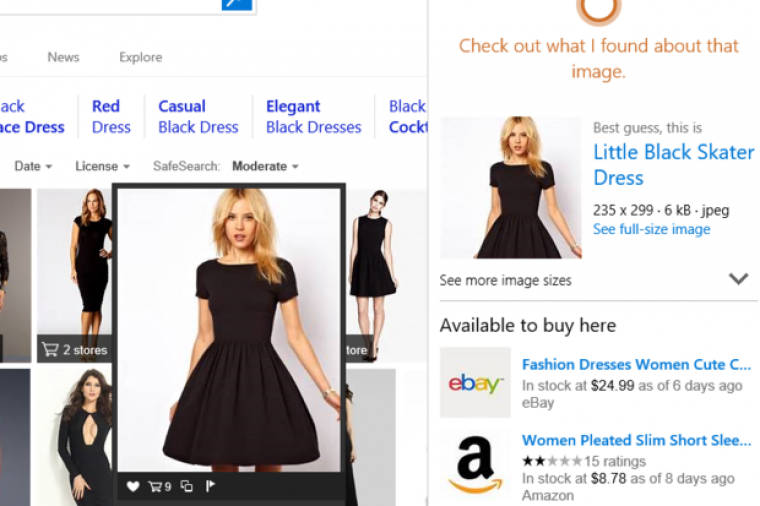Image resolution: width=760 pixels, height=506 pixels.
Task: Select Casual Black Dress suggestion
Action: pyautogui.click(x=198, y=116)
